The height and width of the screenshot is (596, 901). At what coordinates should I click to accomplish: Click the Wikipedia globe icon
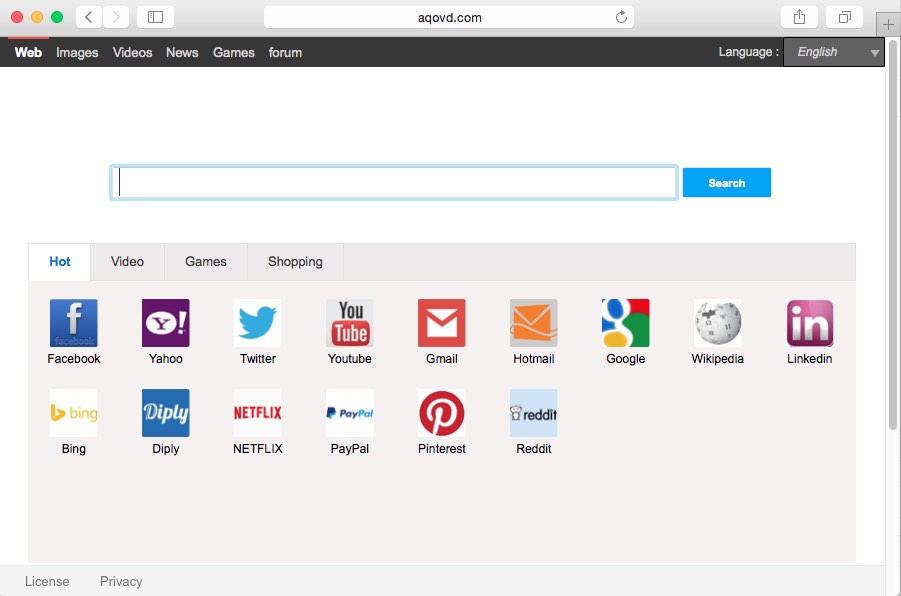(718, 323)
